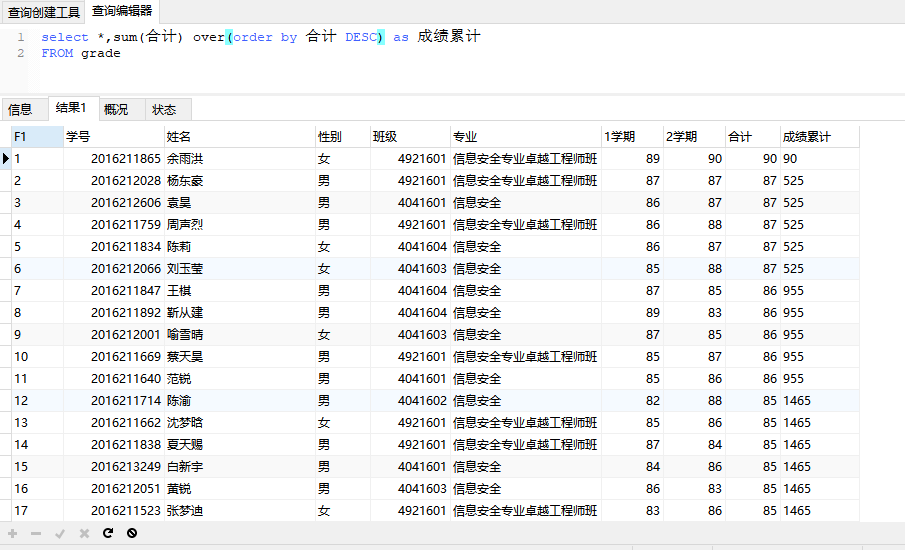This screenshot has height=550, width=905.
Task: Click the delete record minus icon
Action: (36, 533)
